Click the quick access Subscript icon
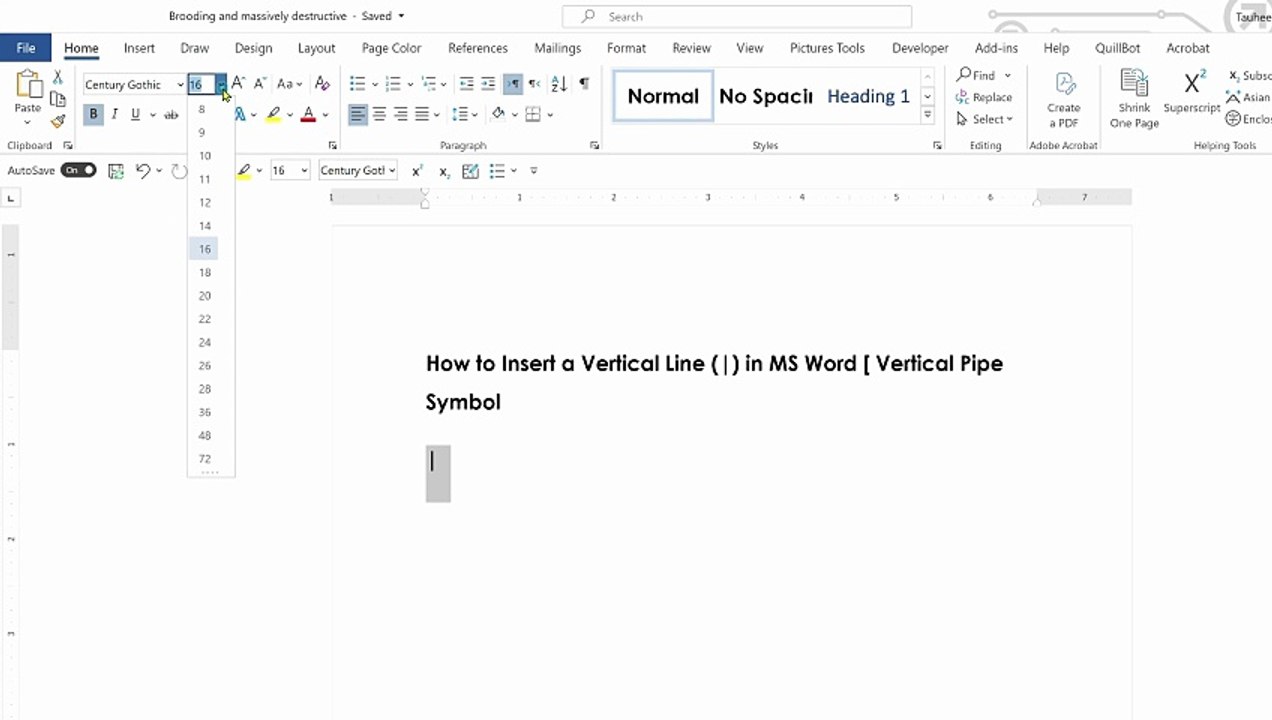The height and width of the screenshot is (720, 1272). click(444, 171)
